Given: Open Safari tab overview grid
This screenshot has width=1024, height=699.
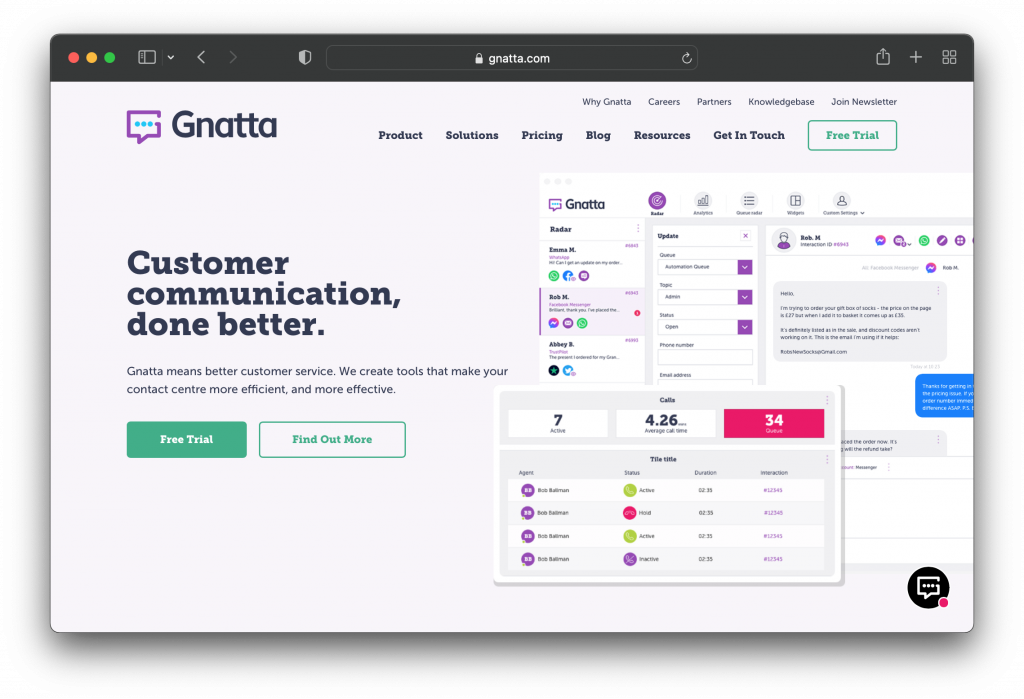Looking at the screenshot, I should click(949, 58).
